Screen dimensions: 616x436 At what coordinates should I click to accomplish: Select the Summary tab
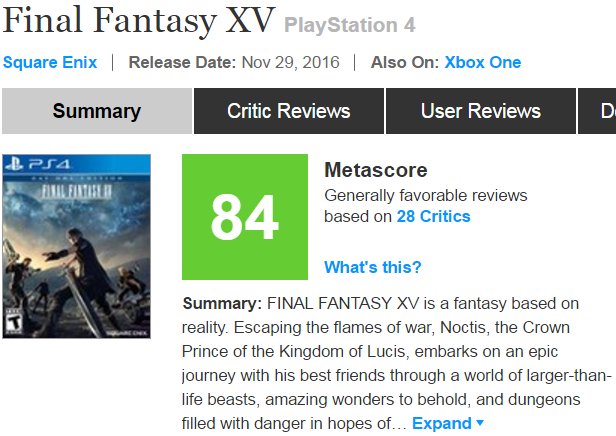pos(96,111)
